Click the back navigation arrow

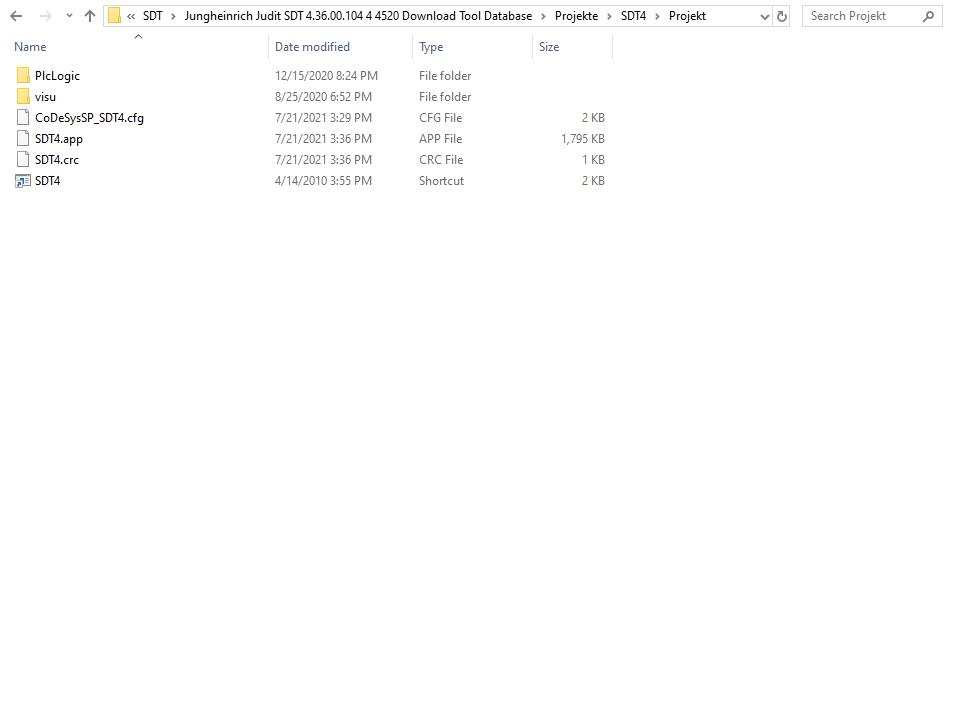15,16
